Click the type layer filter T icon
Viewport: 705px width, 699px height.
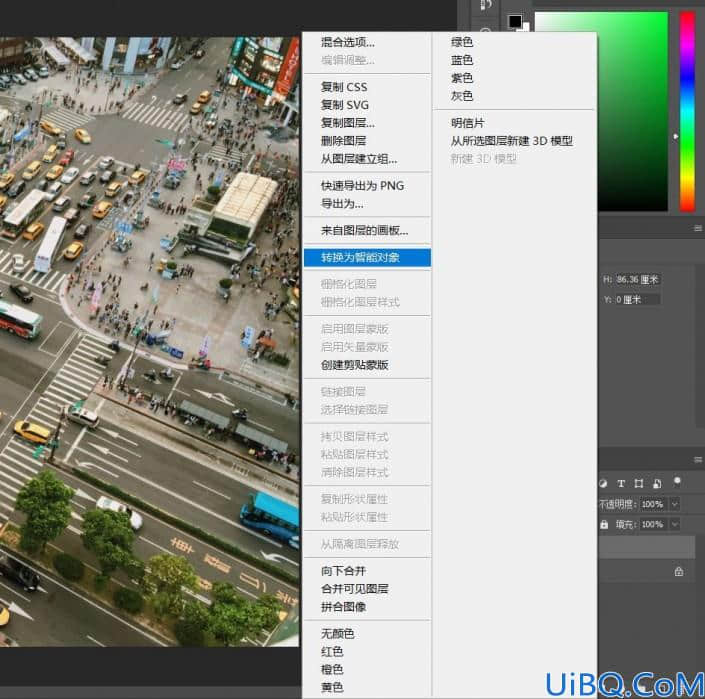[621, 484]
